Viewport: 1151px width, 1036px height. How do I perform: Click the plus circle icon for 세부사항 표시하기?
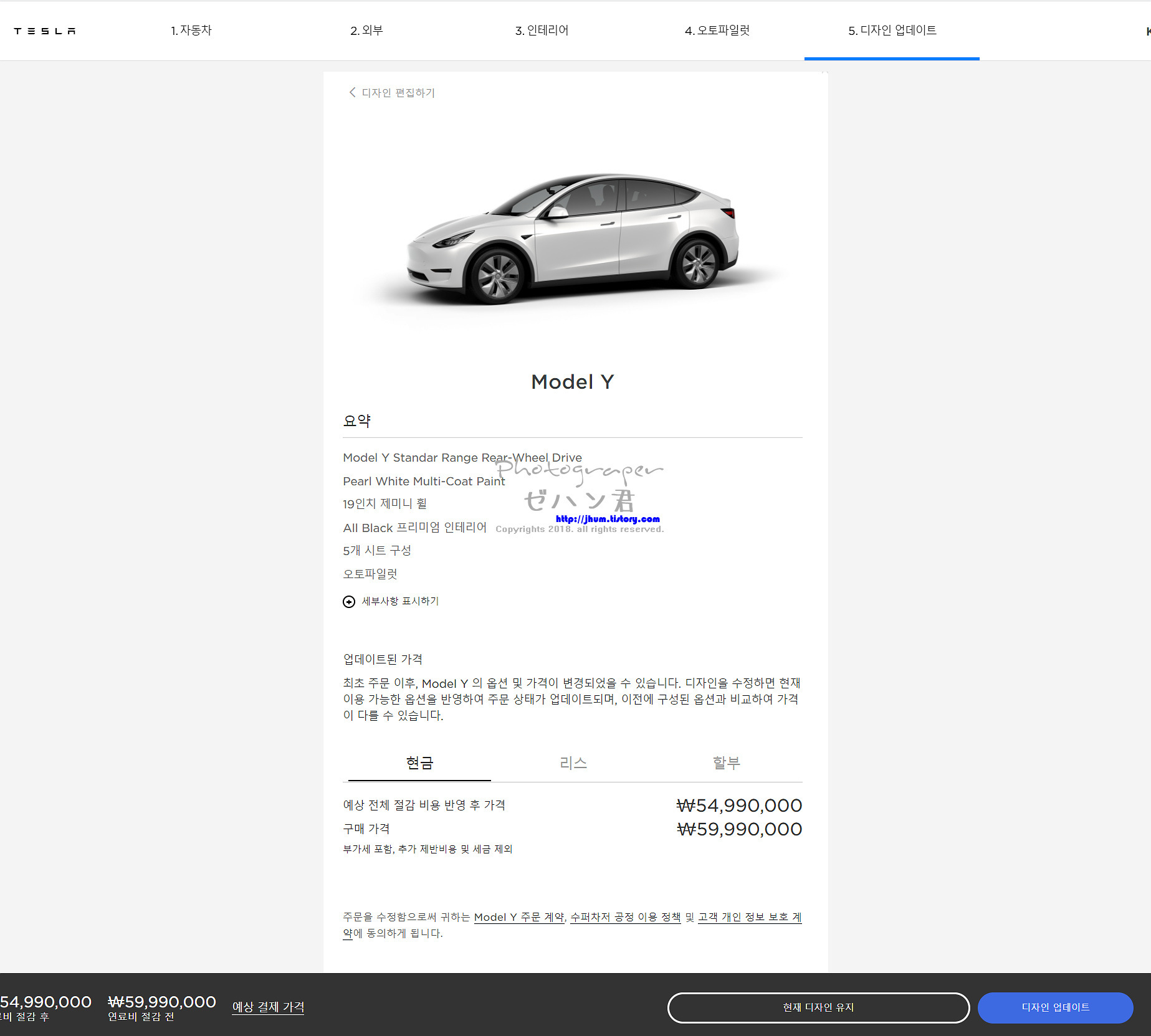coord(349,601)
